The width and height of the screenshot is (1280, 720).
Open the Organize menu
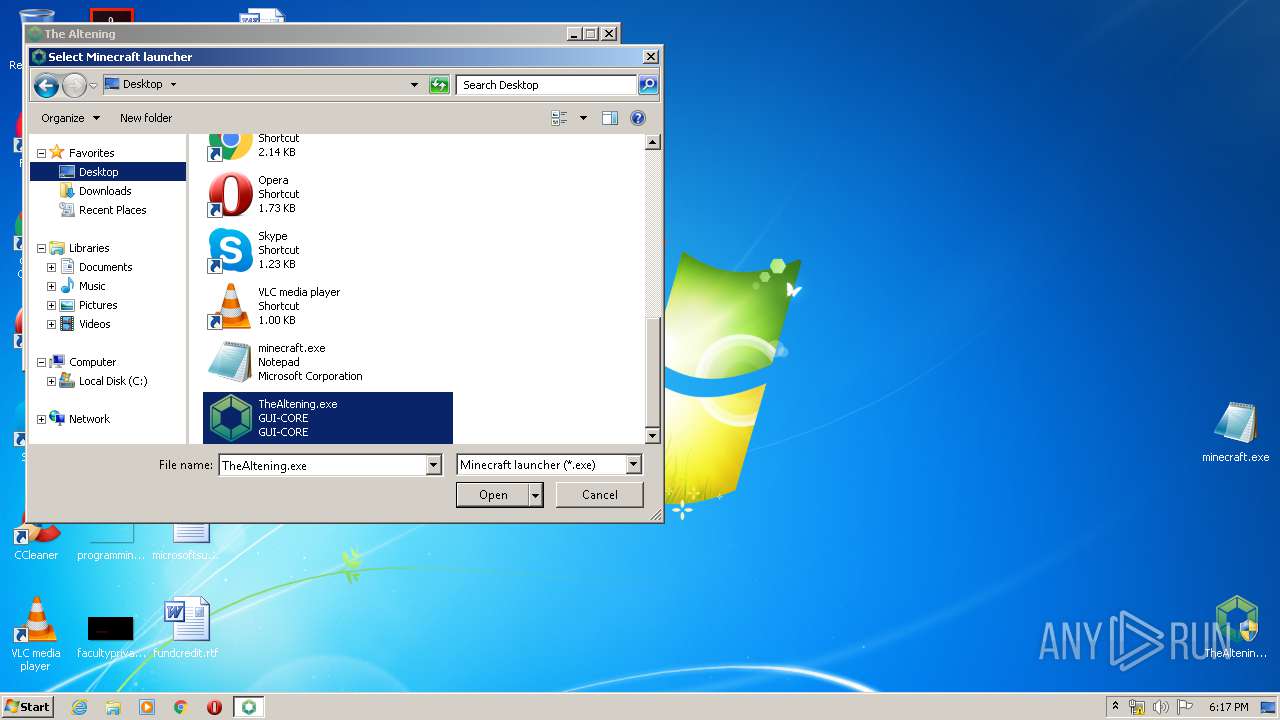70,118
